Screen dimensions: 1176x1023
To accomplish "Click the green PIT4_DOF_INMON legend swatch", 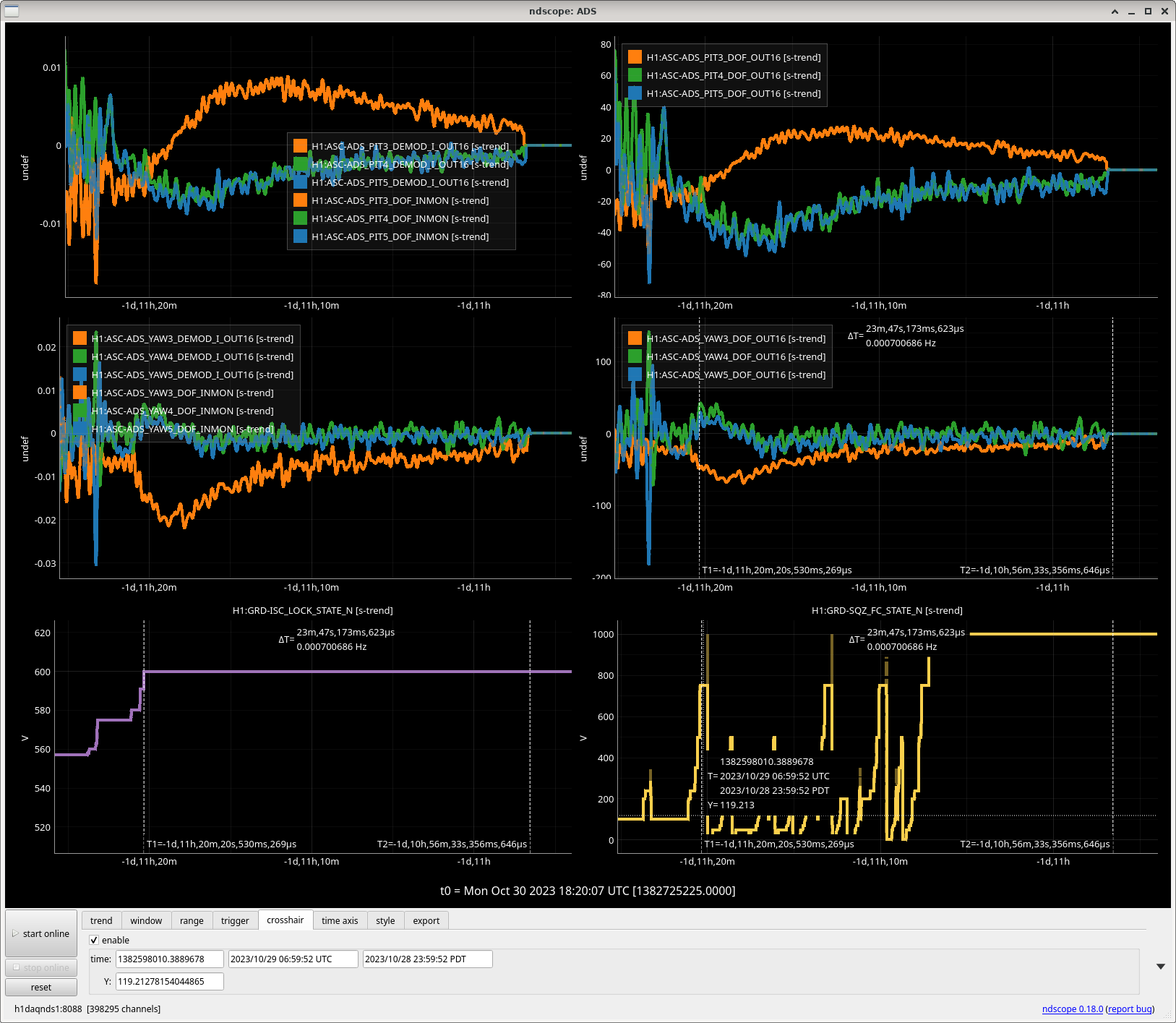I will (300, 218).
